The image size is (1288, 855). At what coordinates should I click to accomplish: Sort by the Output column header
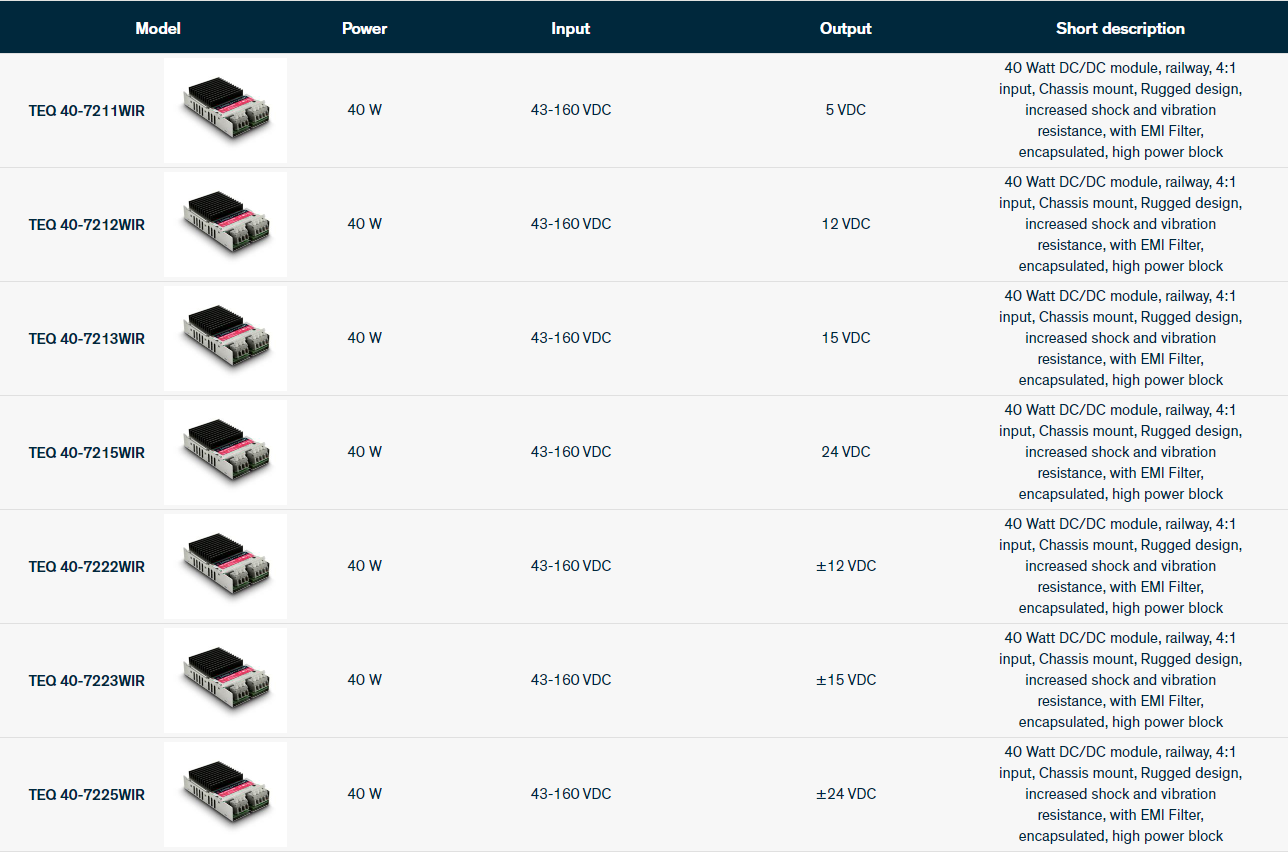pyautogui.click(x=845, y=28)
